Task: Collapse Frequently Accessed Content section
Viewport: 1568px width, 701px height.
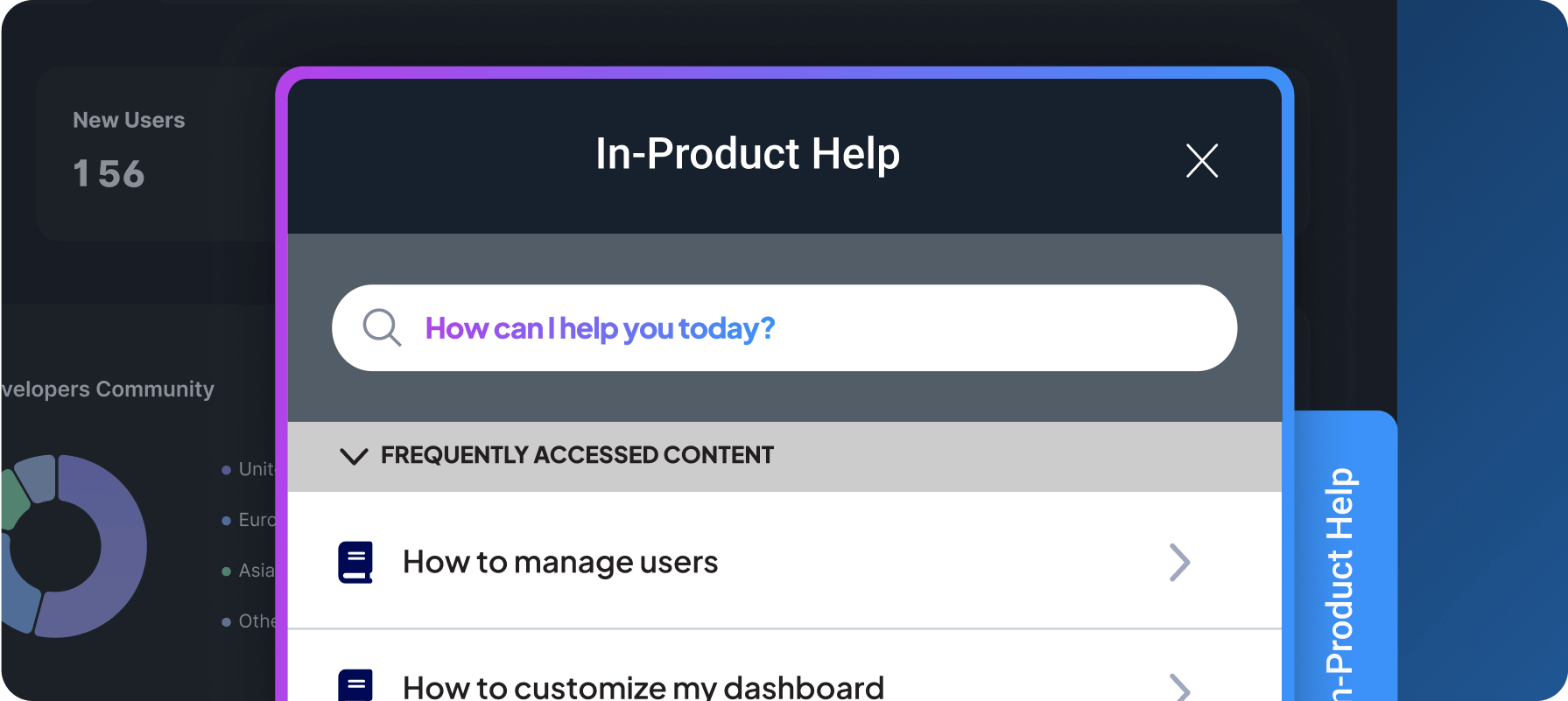Action: [x=354, y=456]
